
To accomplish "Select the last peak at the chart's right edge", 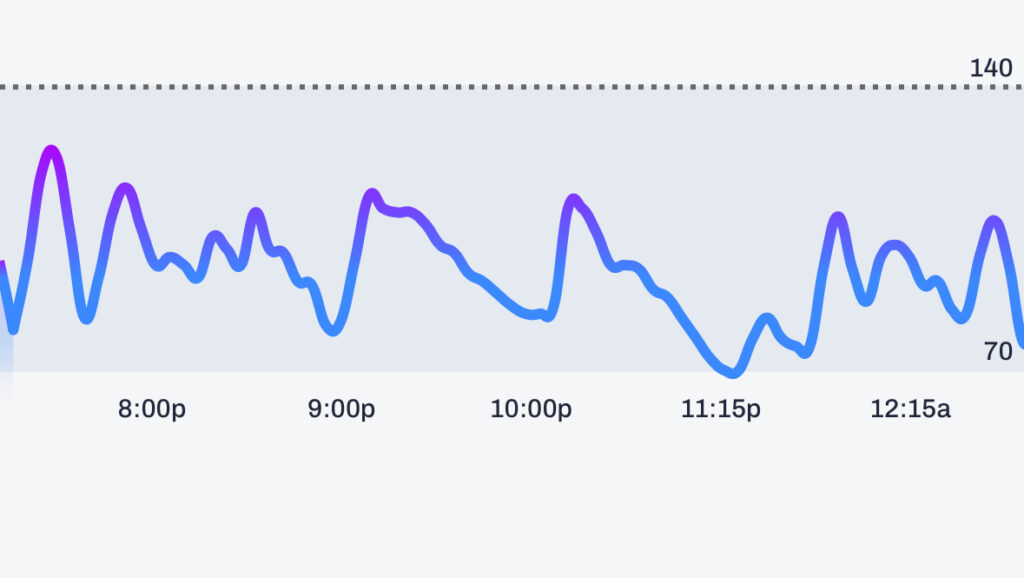I will pos(993,220).
